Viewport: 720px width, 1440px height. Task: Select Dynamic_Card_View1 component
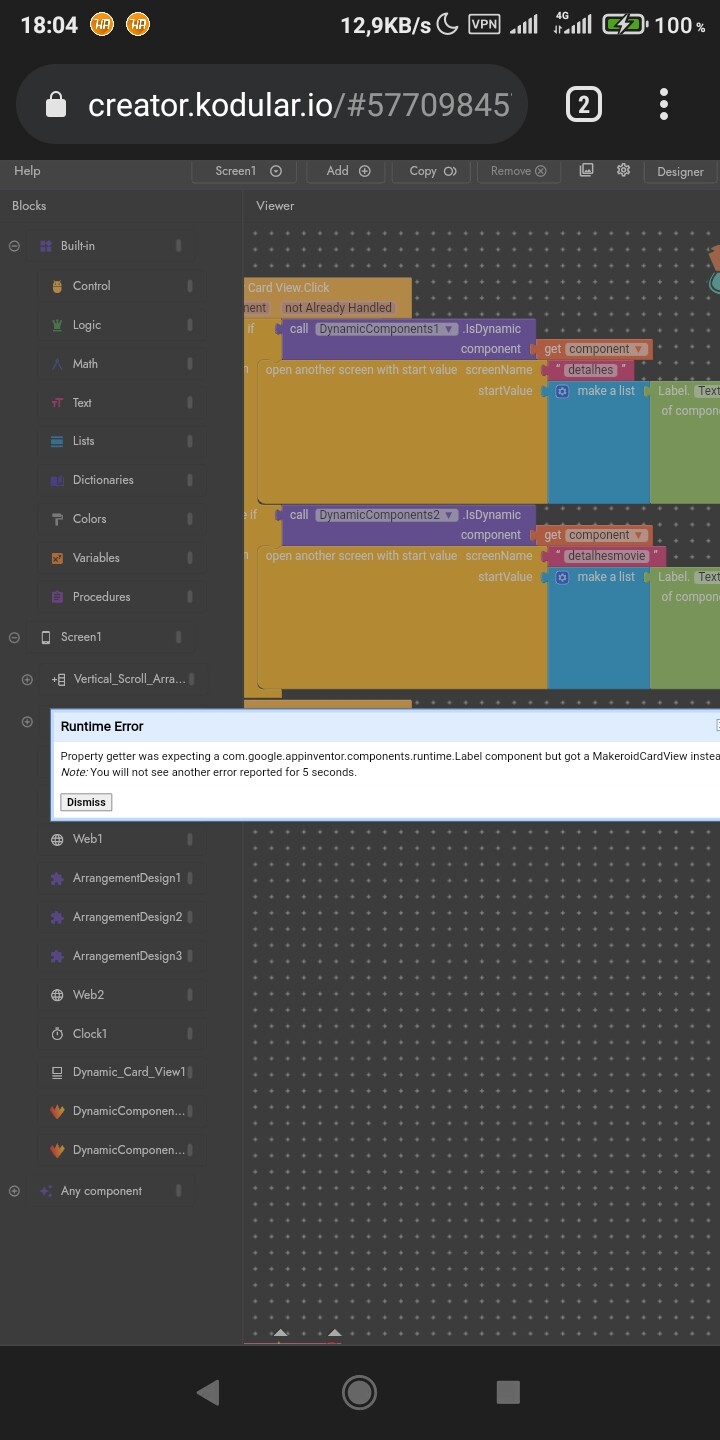pyautogui.click(x=129, y=1072)
